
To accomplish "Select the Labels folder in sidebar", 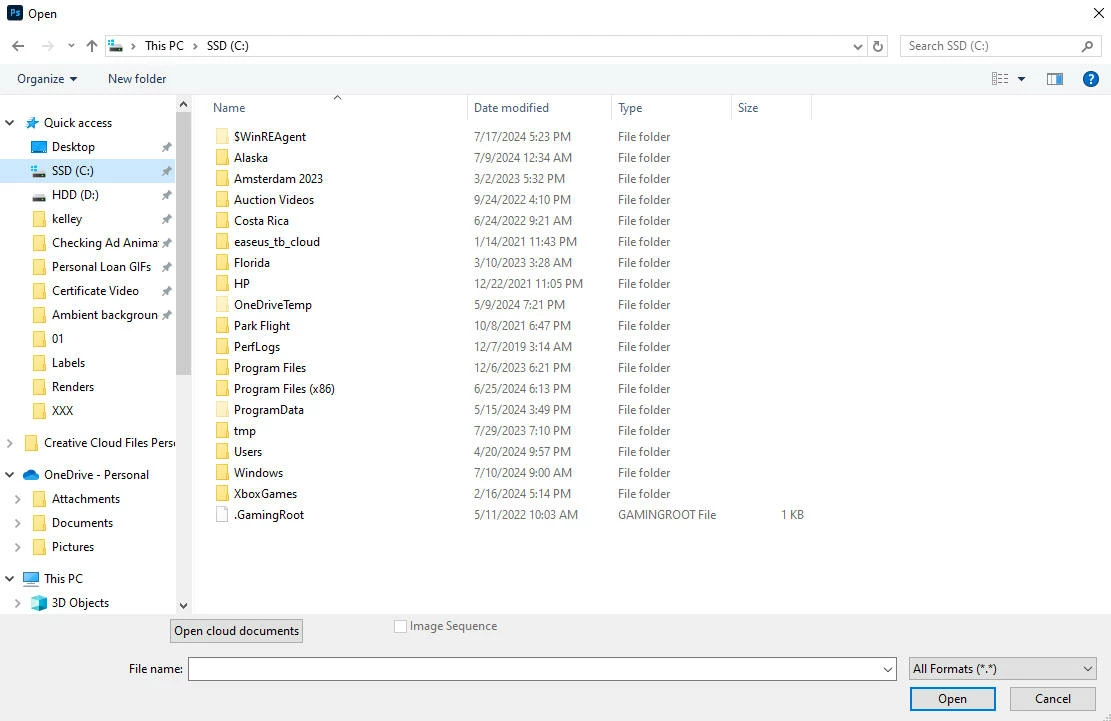I will point(68,363).
